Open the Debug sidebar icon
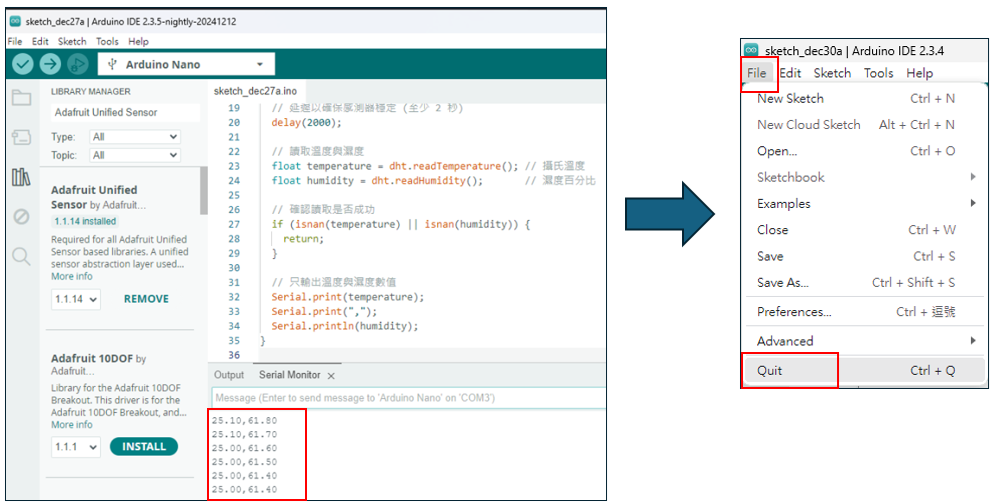 [x=22, y=217]
